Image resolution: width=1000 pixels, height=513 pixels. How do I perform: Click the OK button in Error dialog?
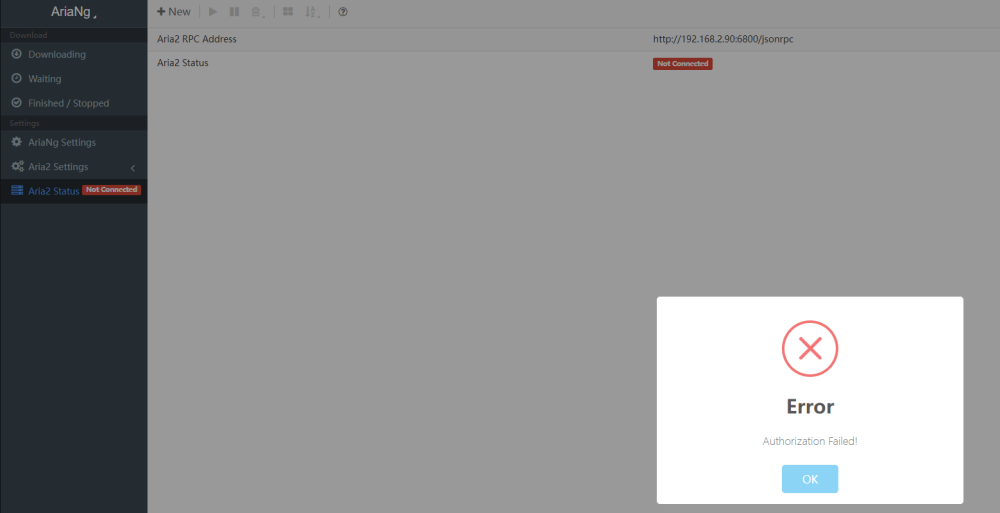click(809, 479)
